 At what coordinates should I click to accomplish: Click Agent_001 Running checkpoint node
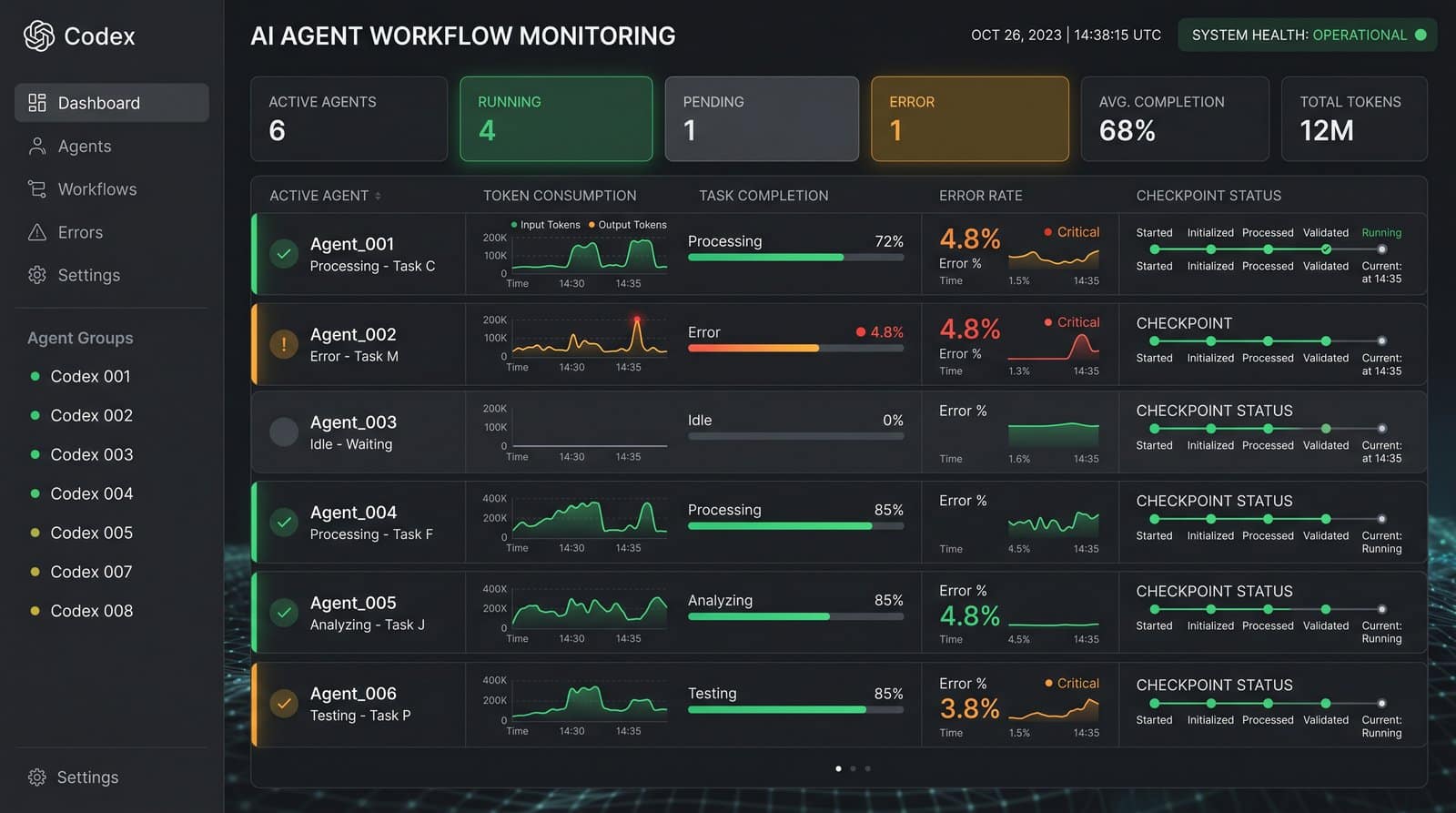click(x=1381, y=249)
